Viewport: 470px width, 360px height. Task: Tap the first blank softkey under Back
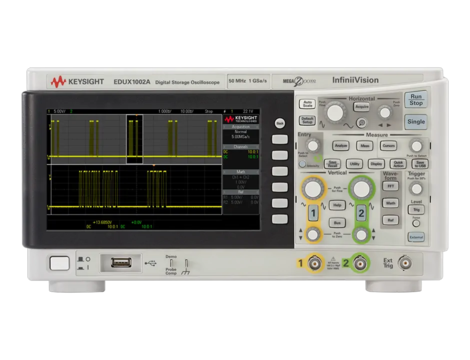(280, 139)
